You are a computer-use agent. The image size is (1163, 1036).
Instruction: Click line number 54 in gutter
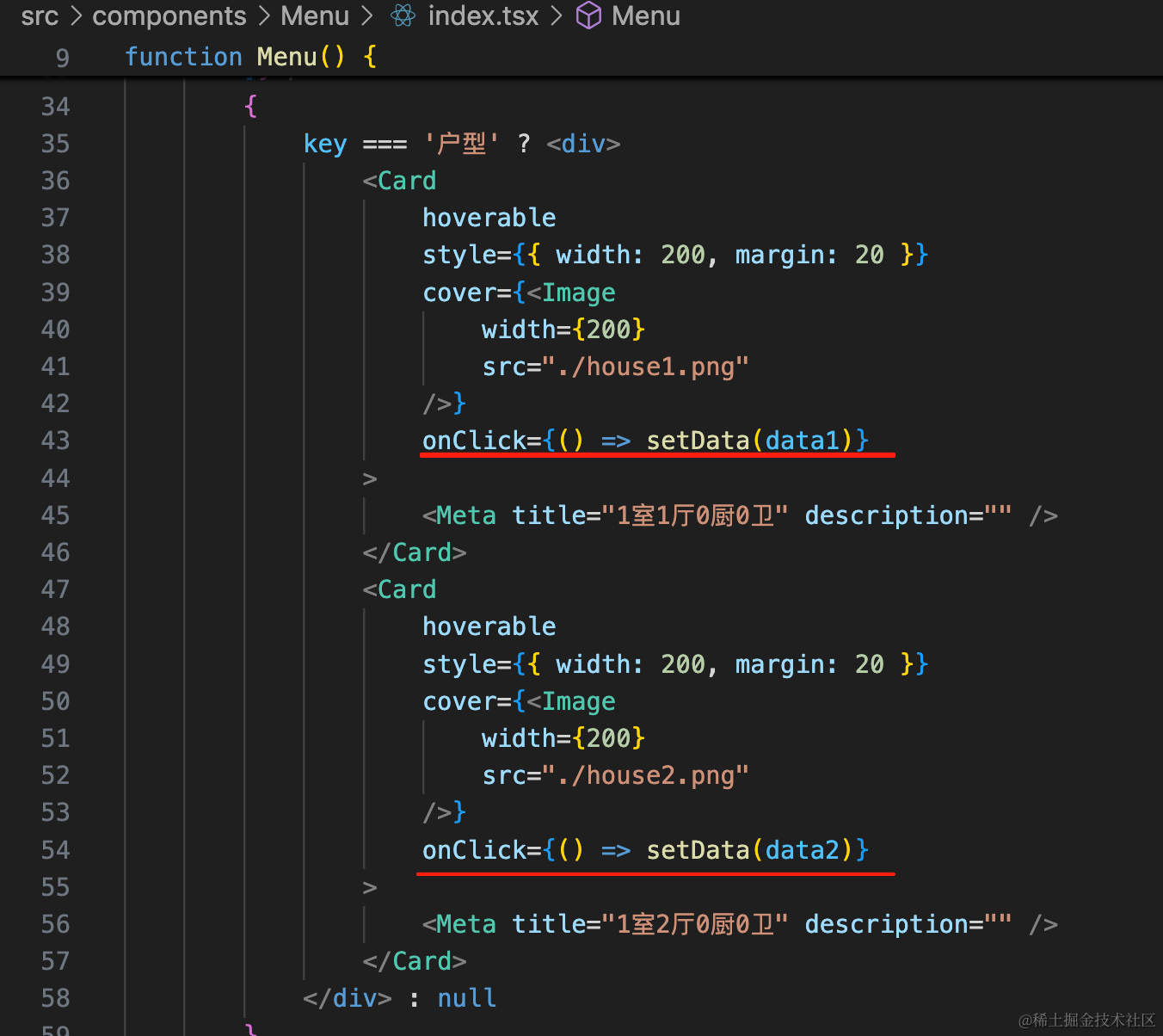(56, 850)
